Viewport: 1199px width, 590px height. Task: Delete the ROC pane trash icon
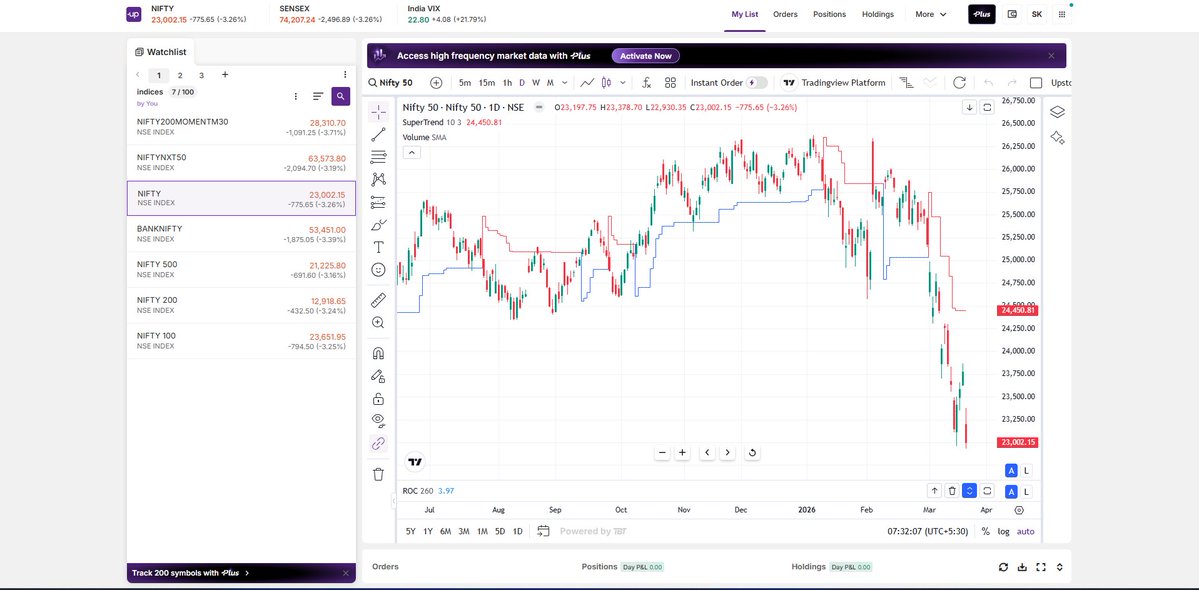[952, 491]
